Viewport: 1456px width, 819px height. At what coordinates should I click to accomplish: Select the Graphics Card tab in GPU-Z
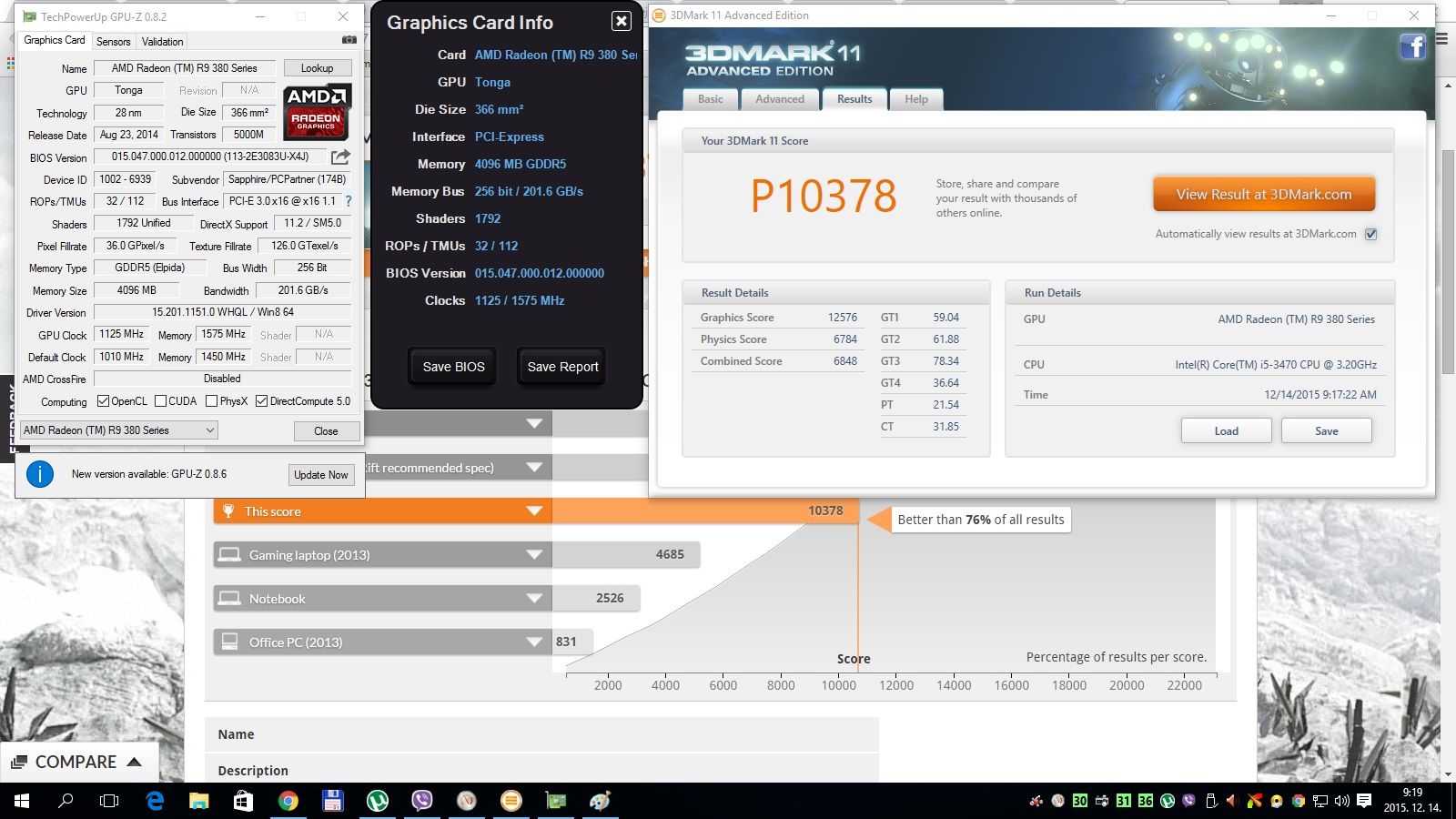(54, 40)
